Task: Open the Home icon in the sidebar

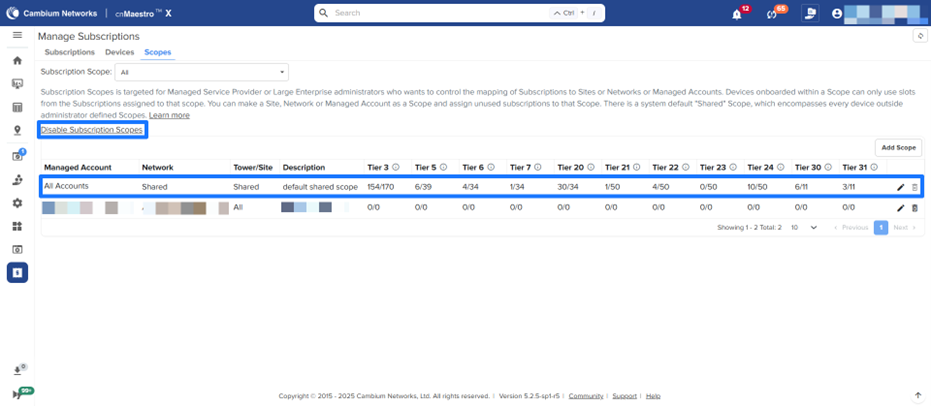Action: pos(17,60)
